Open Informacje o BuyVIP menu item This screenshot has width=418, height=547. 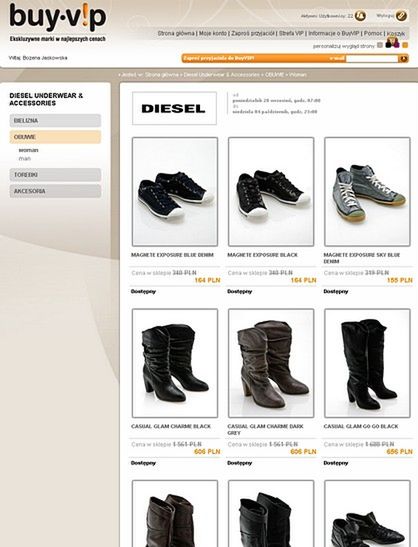(334, 33)
